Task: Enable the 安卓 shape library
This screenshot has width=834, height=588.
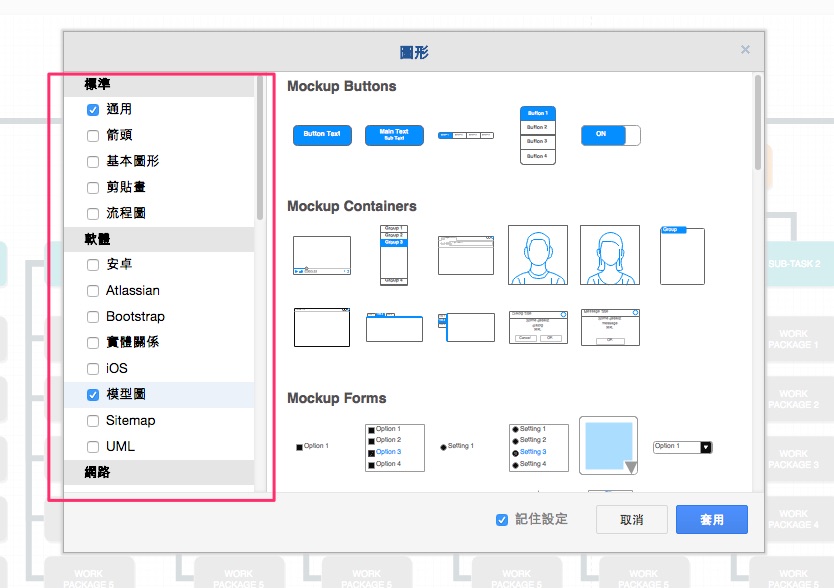Action: [x=93, y=265]
